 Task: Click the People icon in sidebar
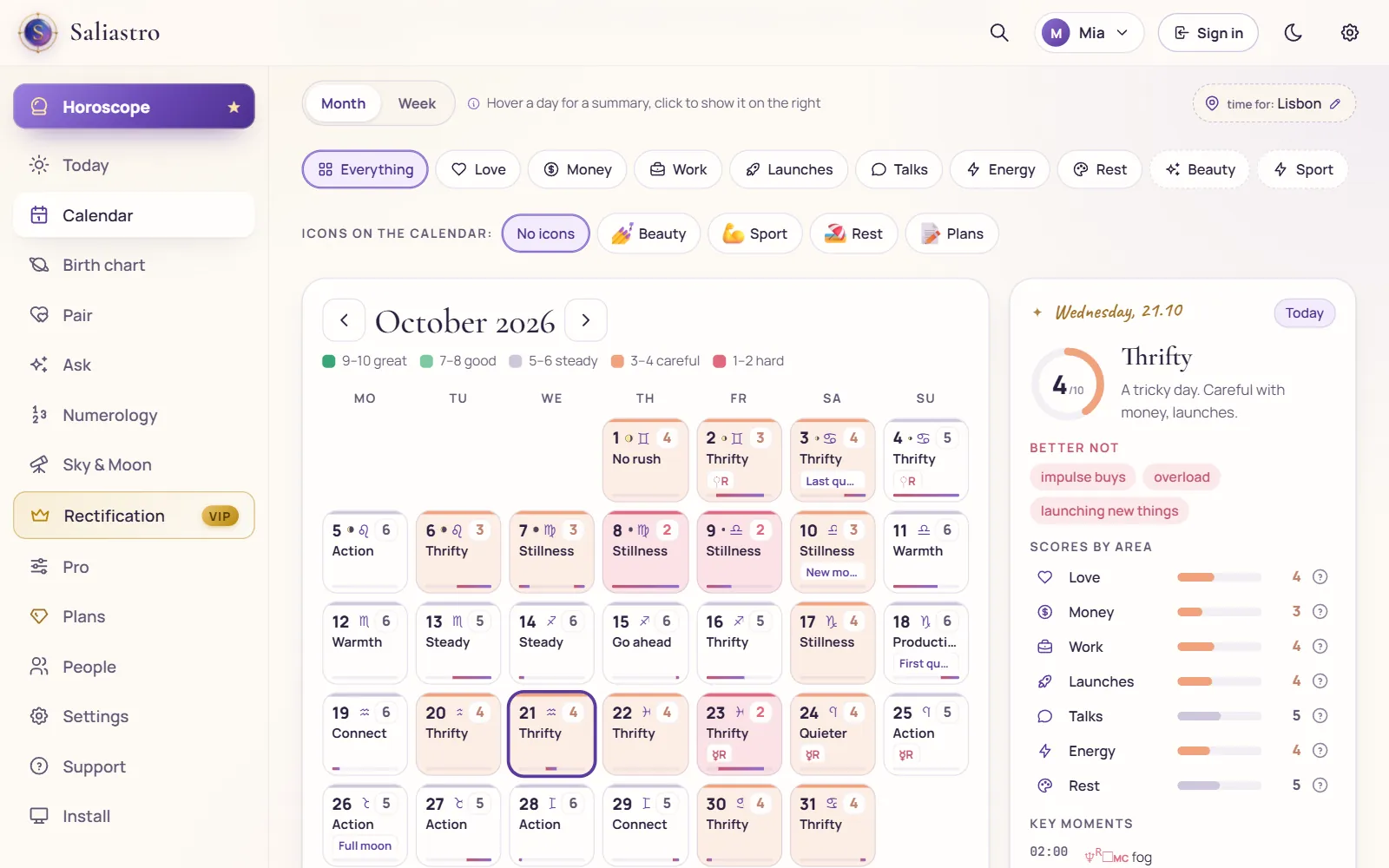39,667
